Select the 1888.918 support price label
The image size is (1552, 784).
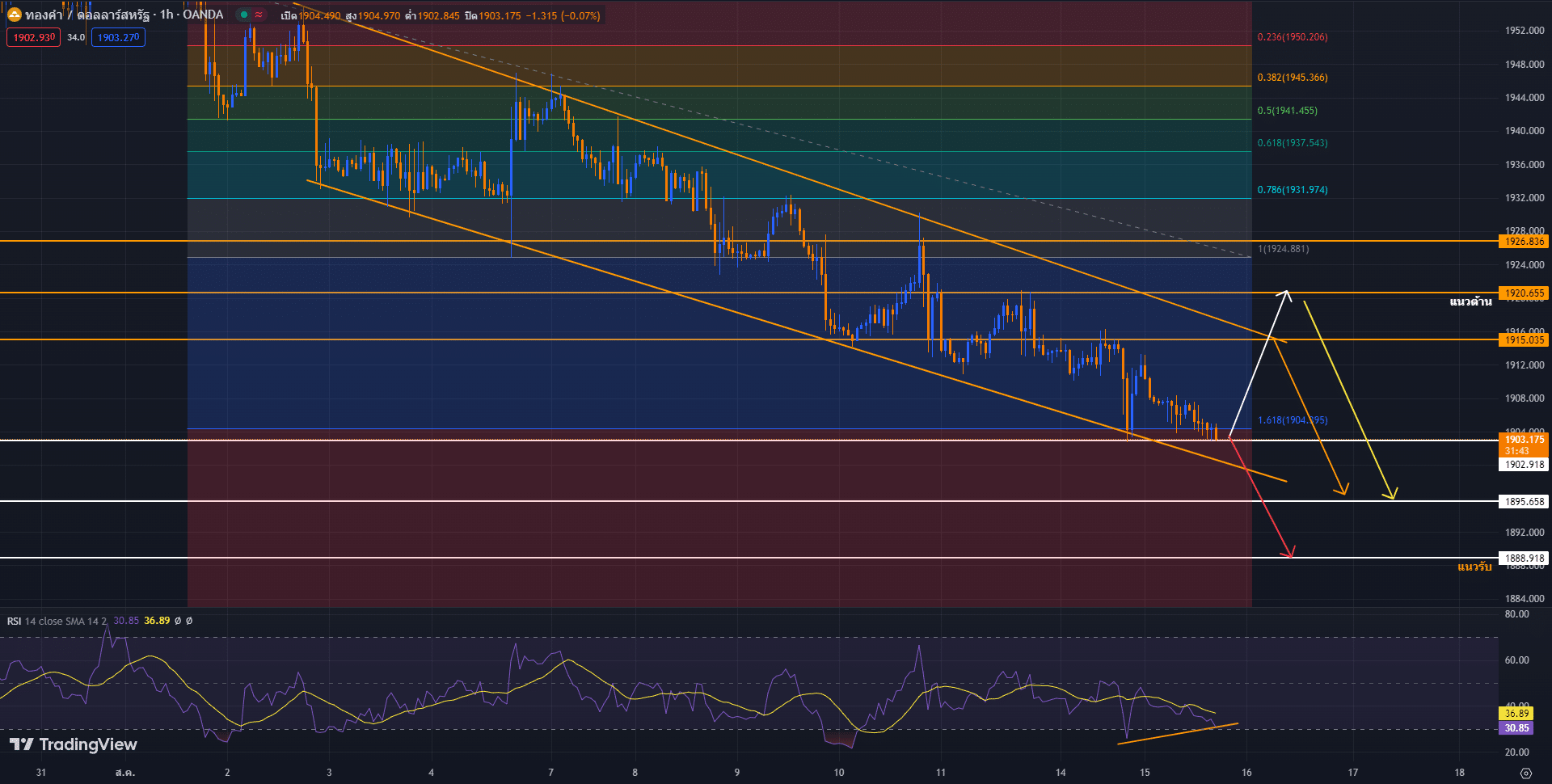[x=1524, y=558]
